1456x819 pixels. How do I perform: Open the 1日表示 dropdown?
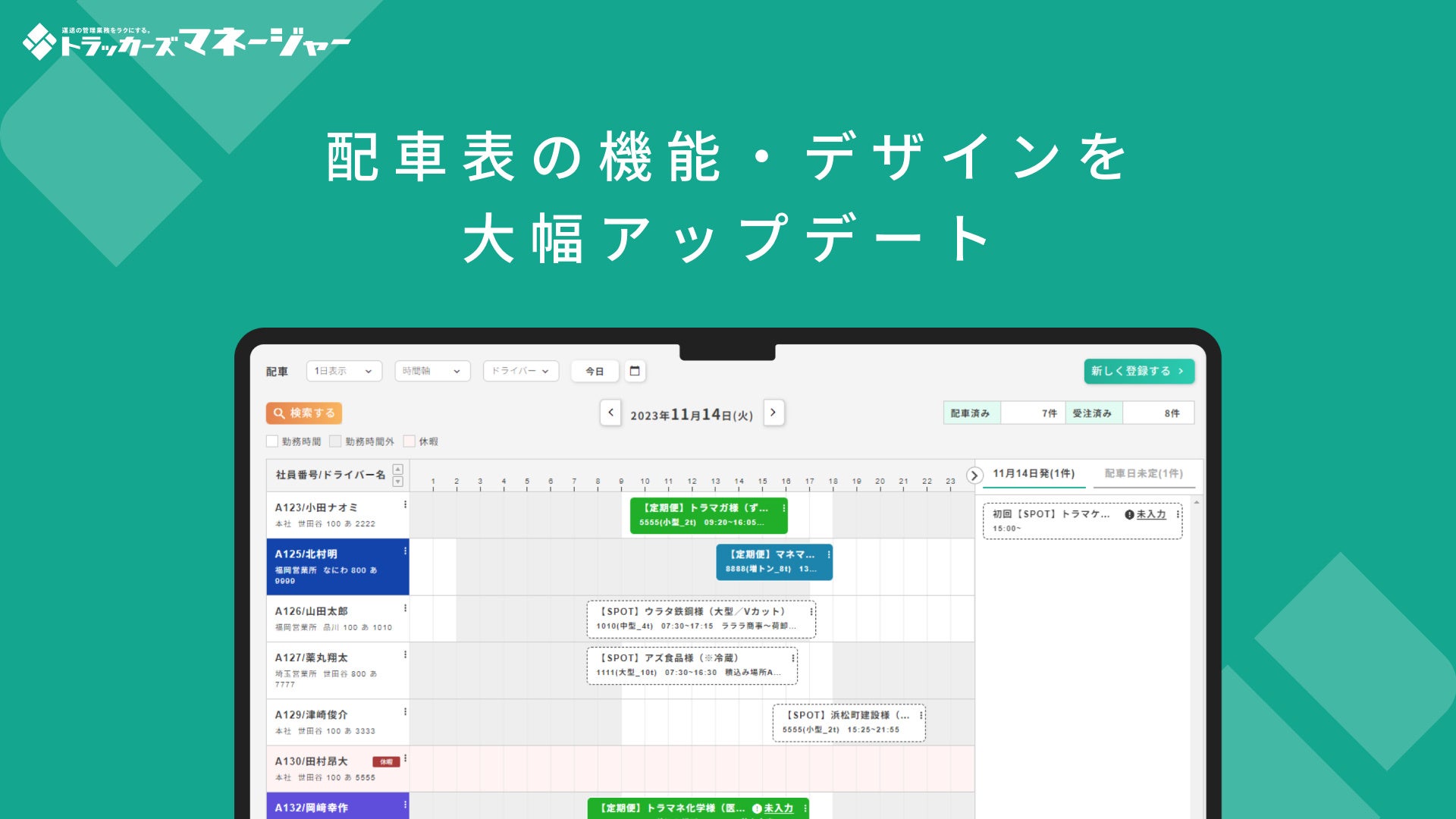pyautogui.click(x=344, y=371)
